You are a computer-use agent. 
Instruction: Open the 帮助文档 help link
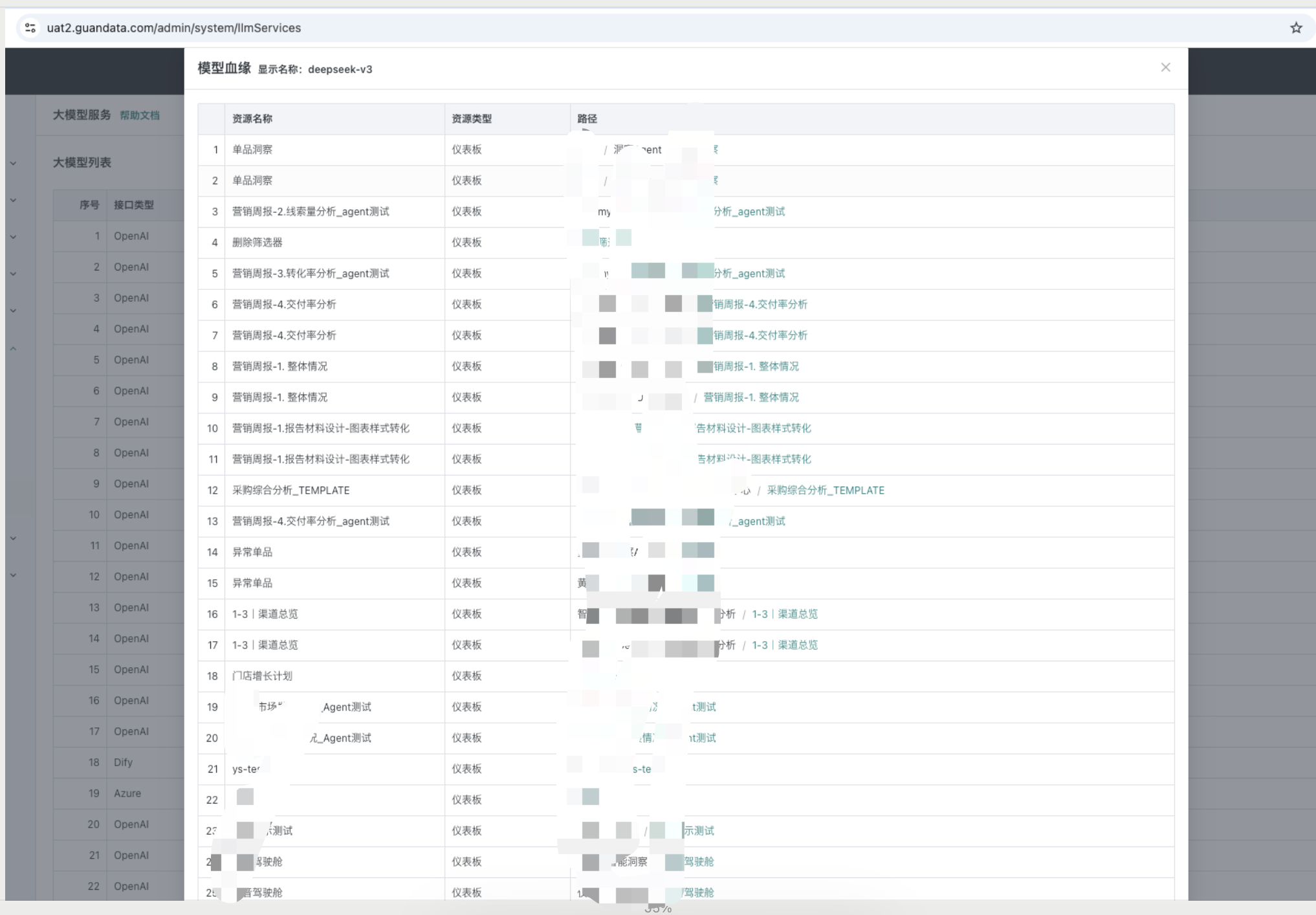tap(140, 115)
